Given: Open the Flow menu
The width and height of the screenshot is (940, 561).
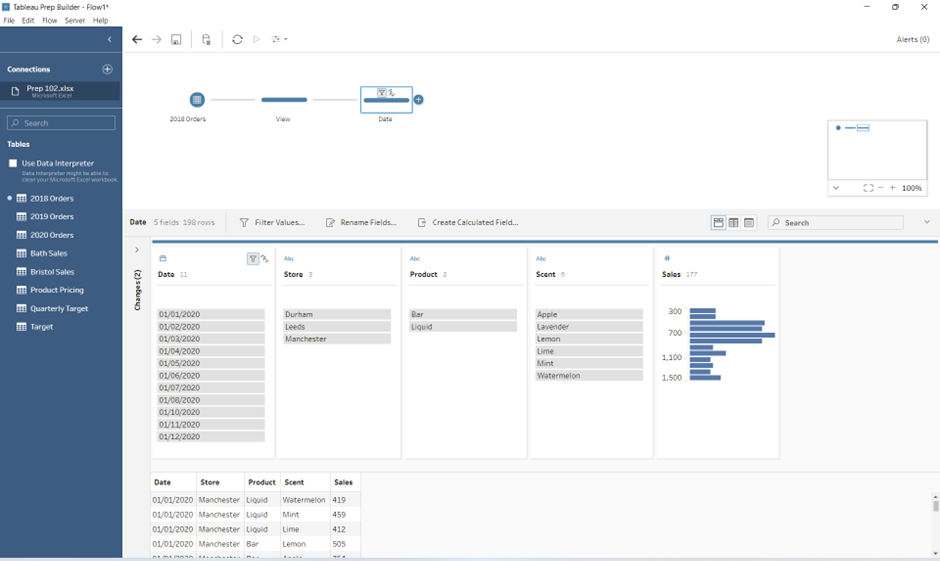Looking at the screenshot, I should point(50,20).
